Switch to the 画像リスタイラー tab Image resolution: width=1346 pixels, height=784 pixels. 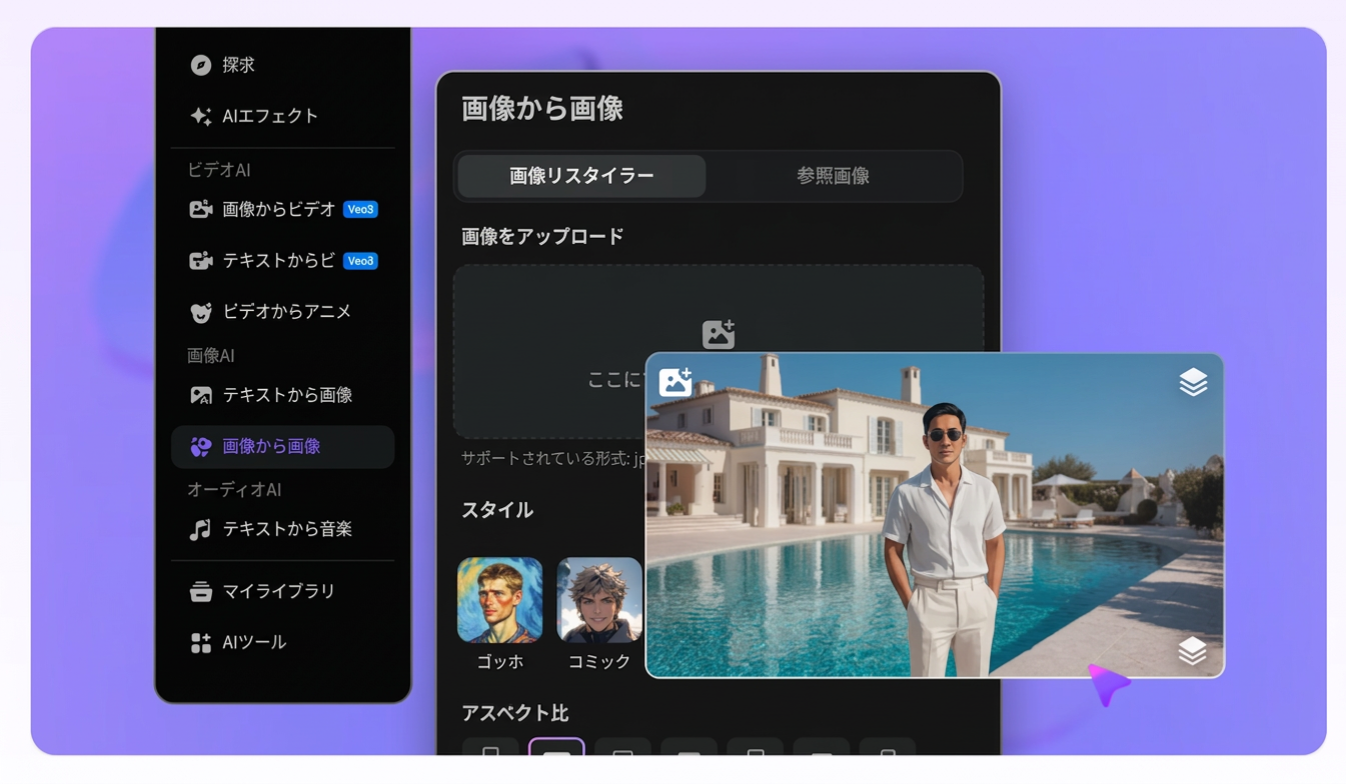click(x=581, y=176)
